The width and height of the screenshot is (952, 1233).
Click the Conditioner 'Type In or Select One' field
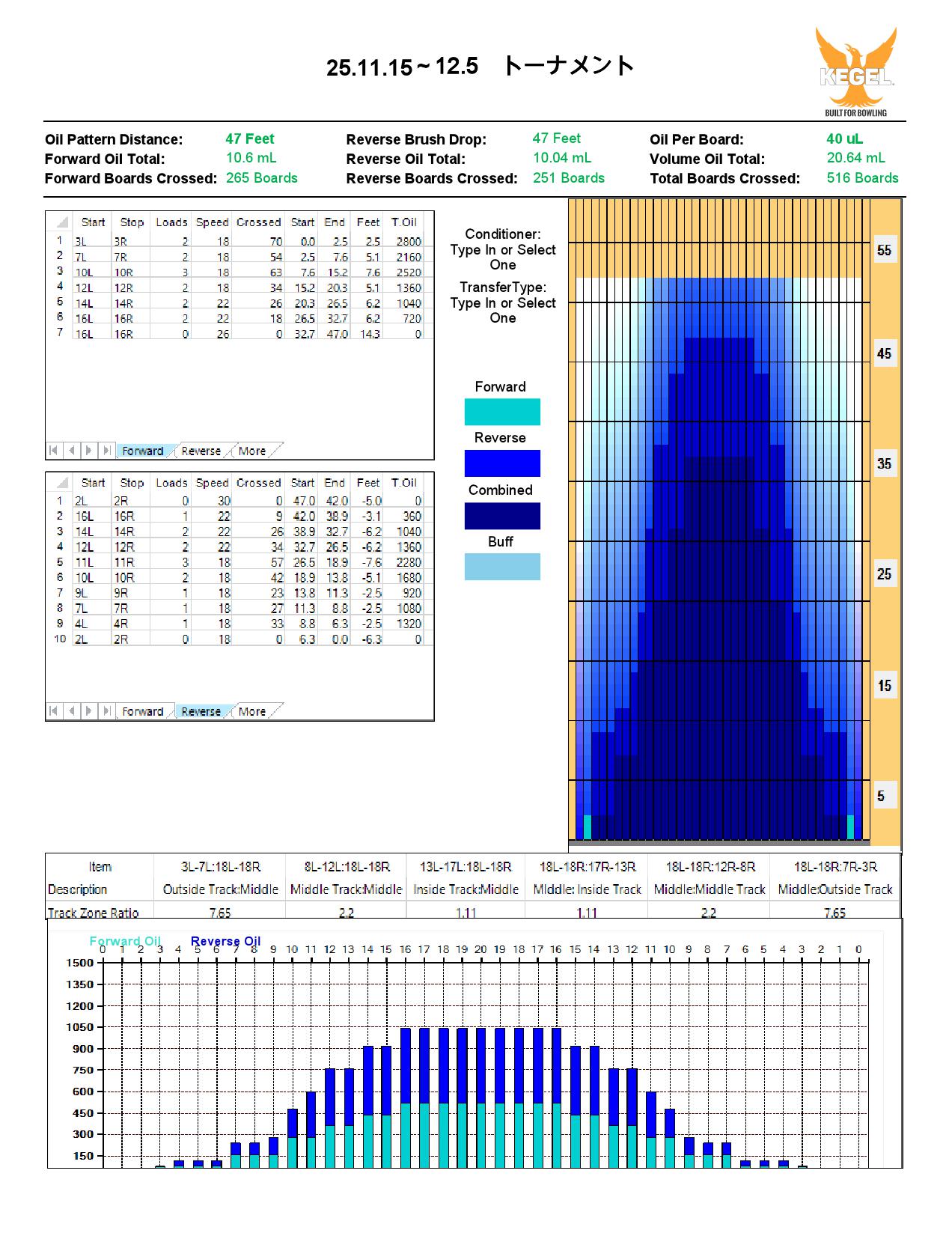503,258
